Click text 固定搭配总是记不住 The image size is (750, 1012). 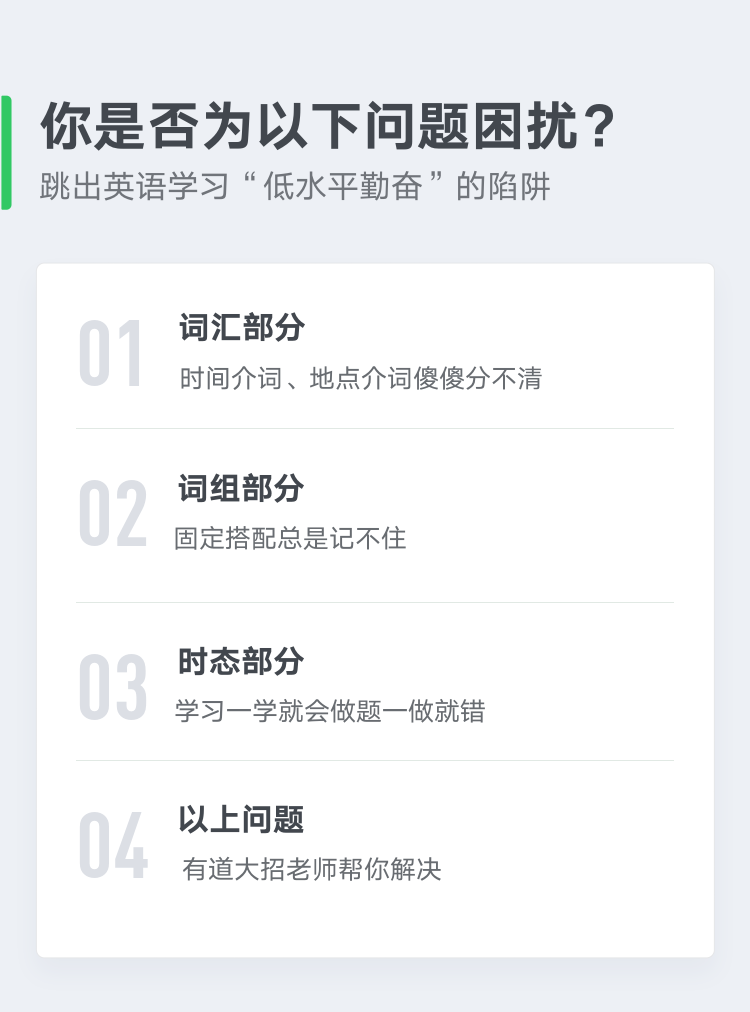click(290, 538)
